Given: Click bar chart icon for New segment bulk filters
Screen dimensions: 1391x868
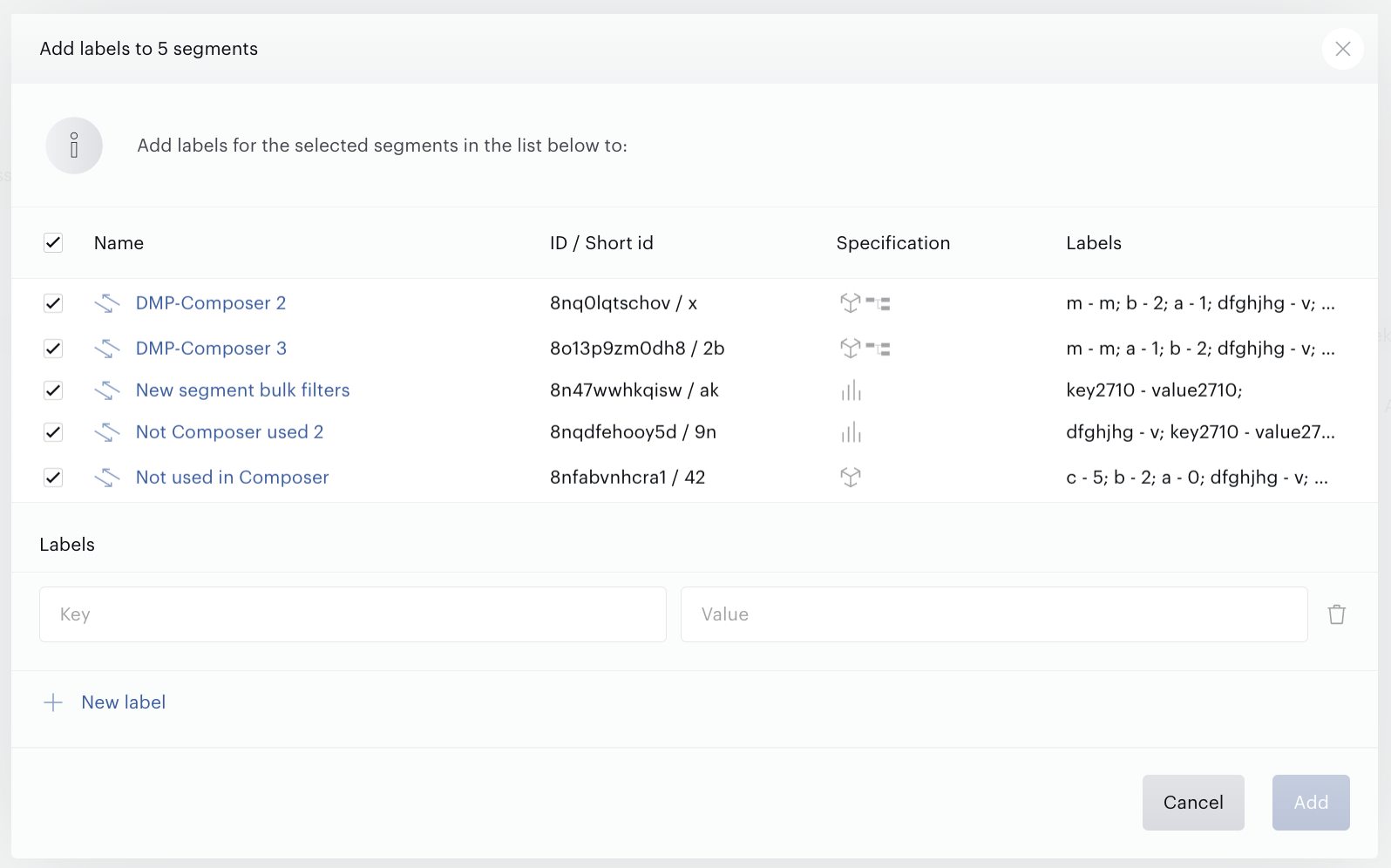Looking at the screenshot, I should tap(851, 390).
